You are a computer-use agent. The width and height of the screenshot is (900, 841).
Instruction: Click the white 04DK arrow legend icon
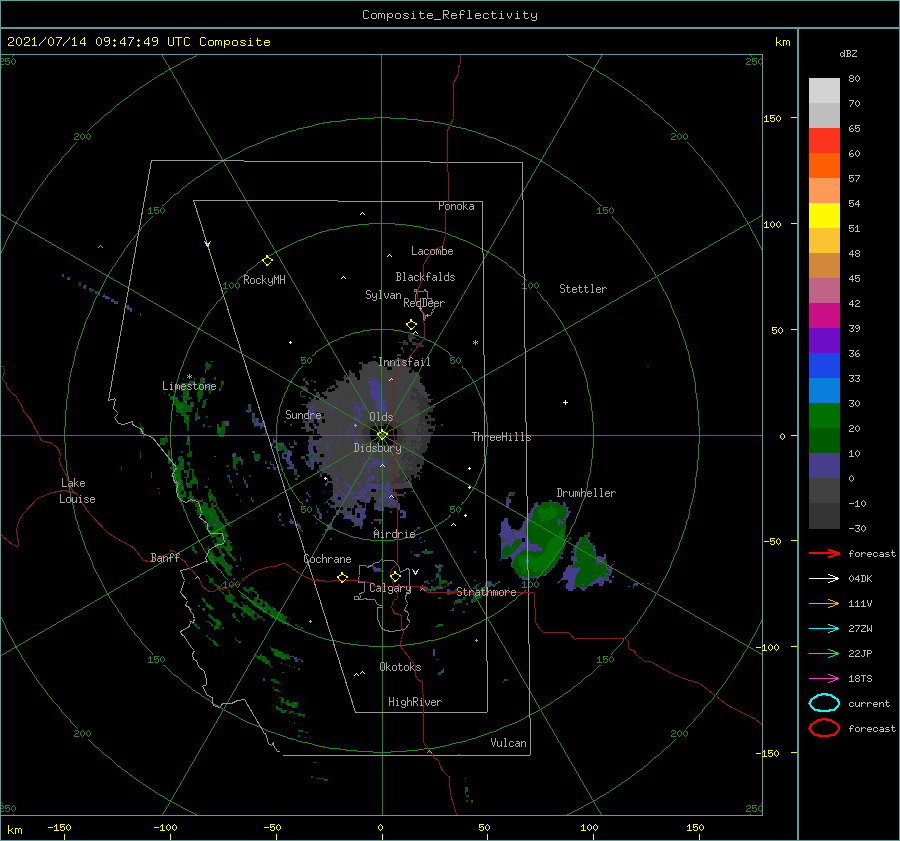(x=824, y=579)
